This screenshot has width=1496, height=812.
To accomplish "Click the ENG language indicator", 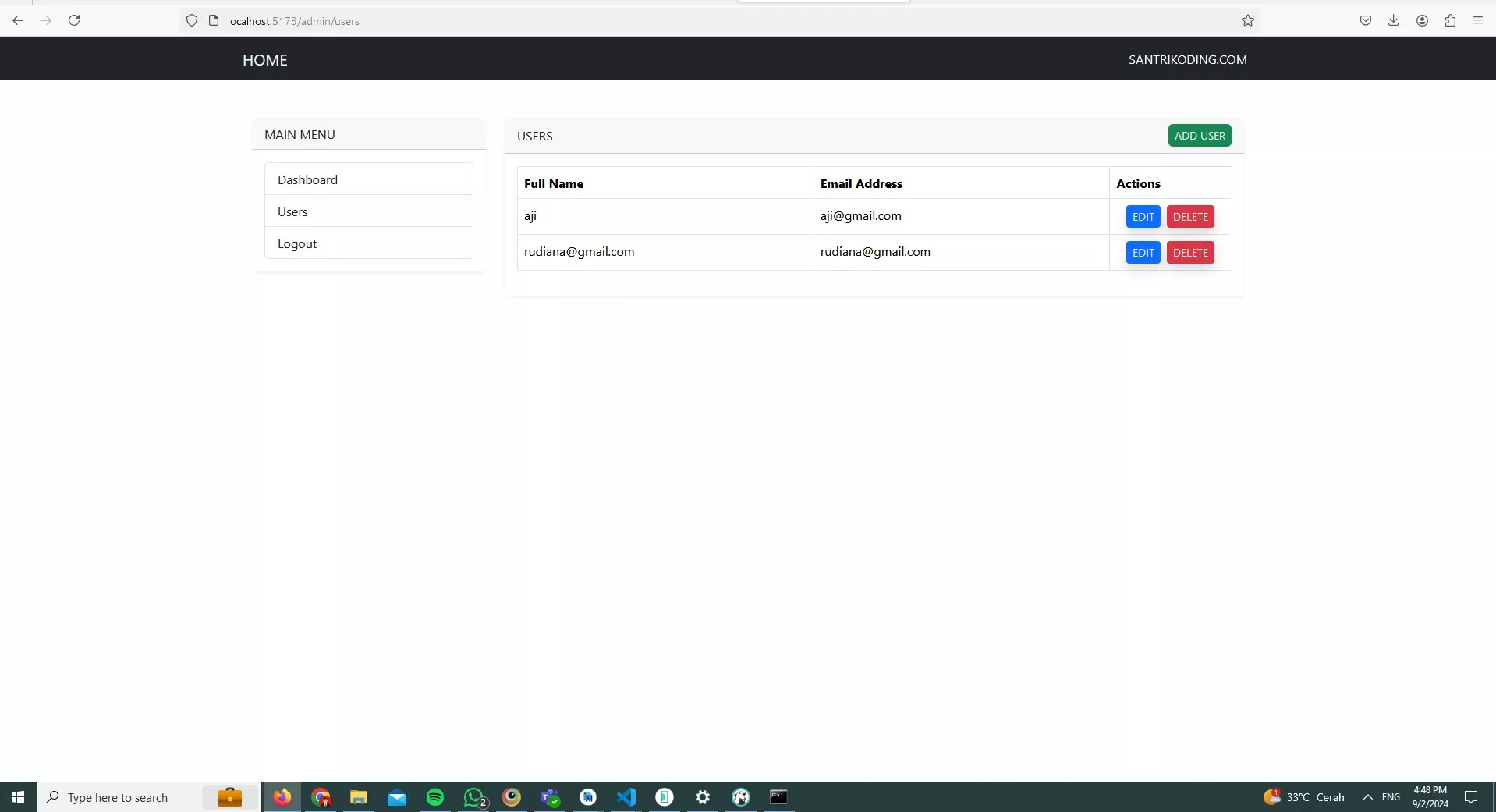I will point(1391,797).
